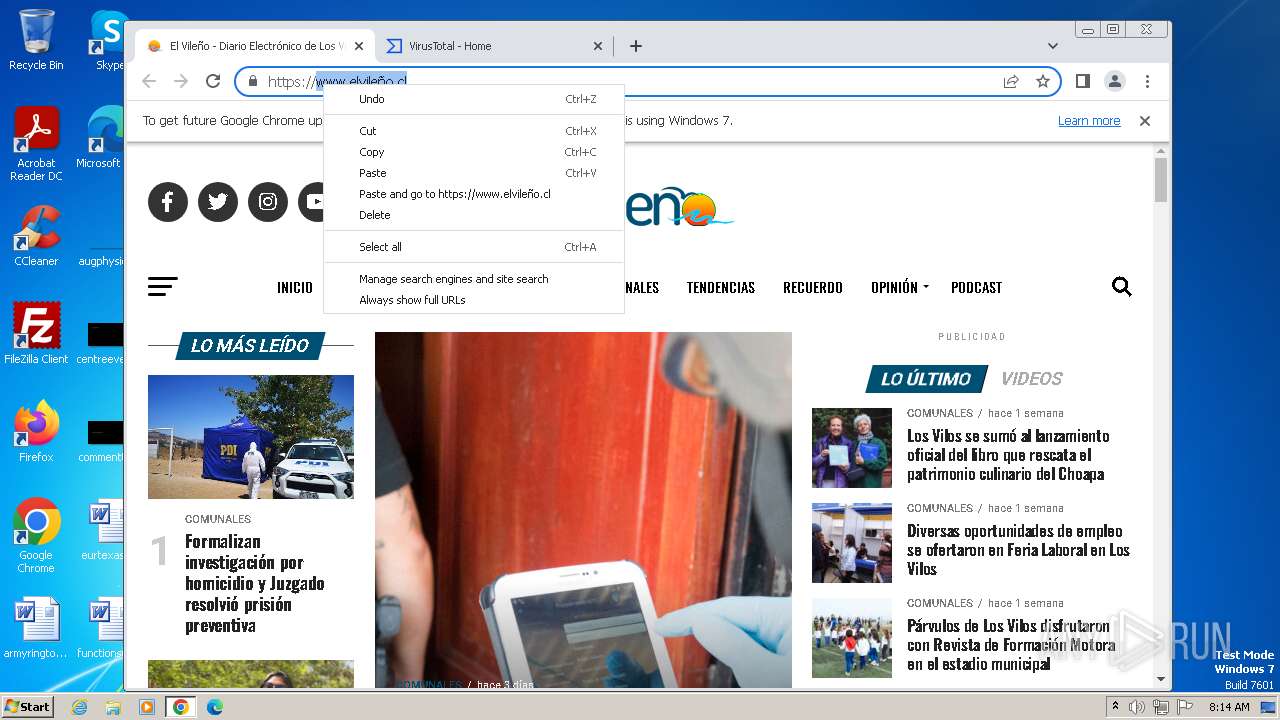The height and width of the screenshot is (720, 1280).
Task: Click the large featured tablet image
Action: pyautogui.click(x=583, y=510)
